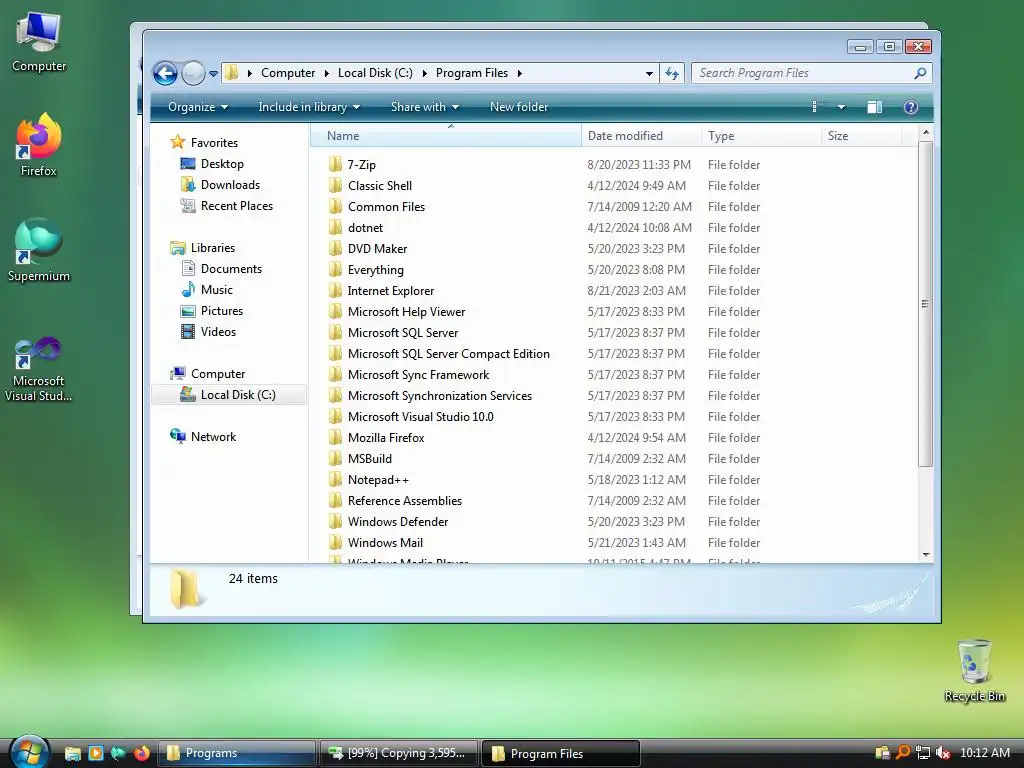This screenshot has width=1024, height=768.
Task: Select the Common Files folder name
Action: (x=387, y=207)
